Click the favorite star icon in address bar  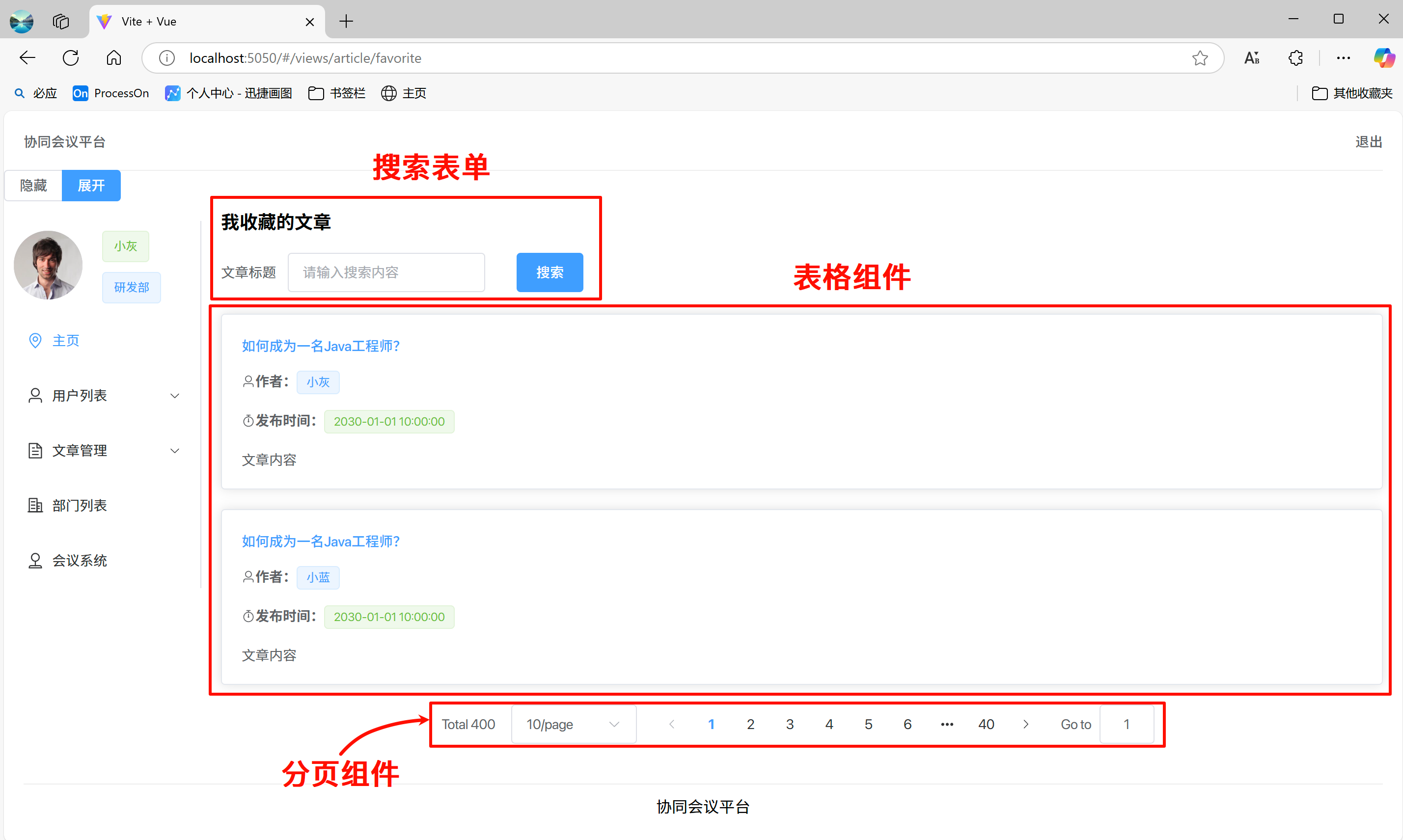[1200, 58]
